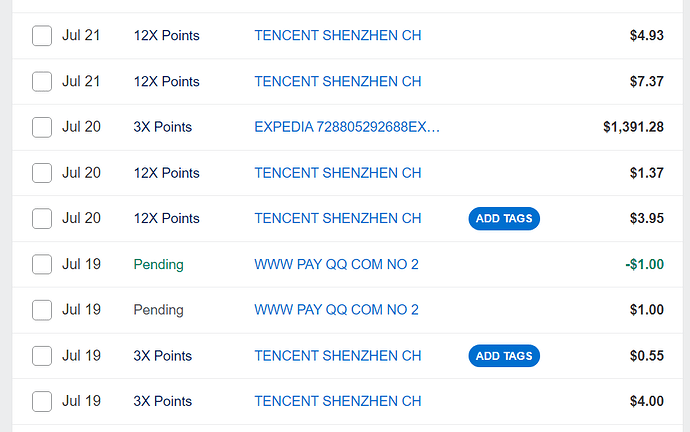Image resolution: width=690 pixels, height=432 pixels.
Task: Select the $0.55 Tencent transaction checkbox
Action: [42, 356]
